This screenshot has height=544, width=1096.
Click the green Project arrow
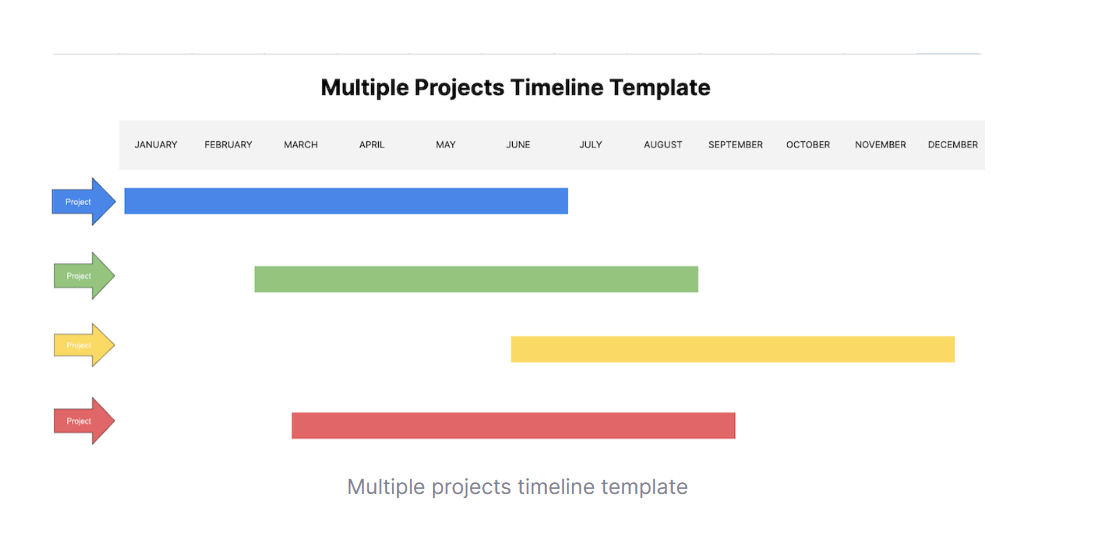coord(85,276)
